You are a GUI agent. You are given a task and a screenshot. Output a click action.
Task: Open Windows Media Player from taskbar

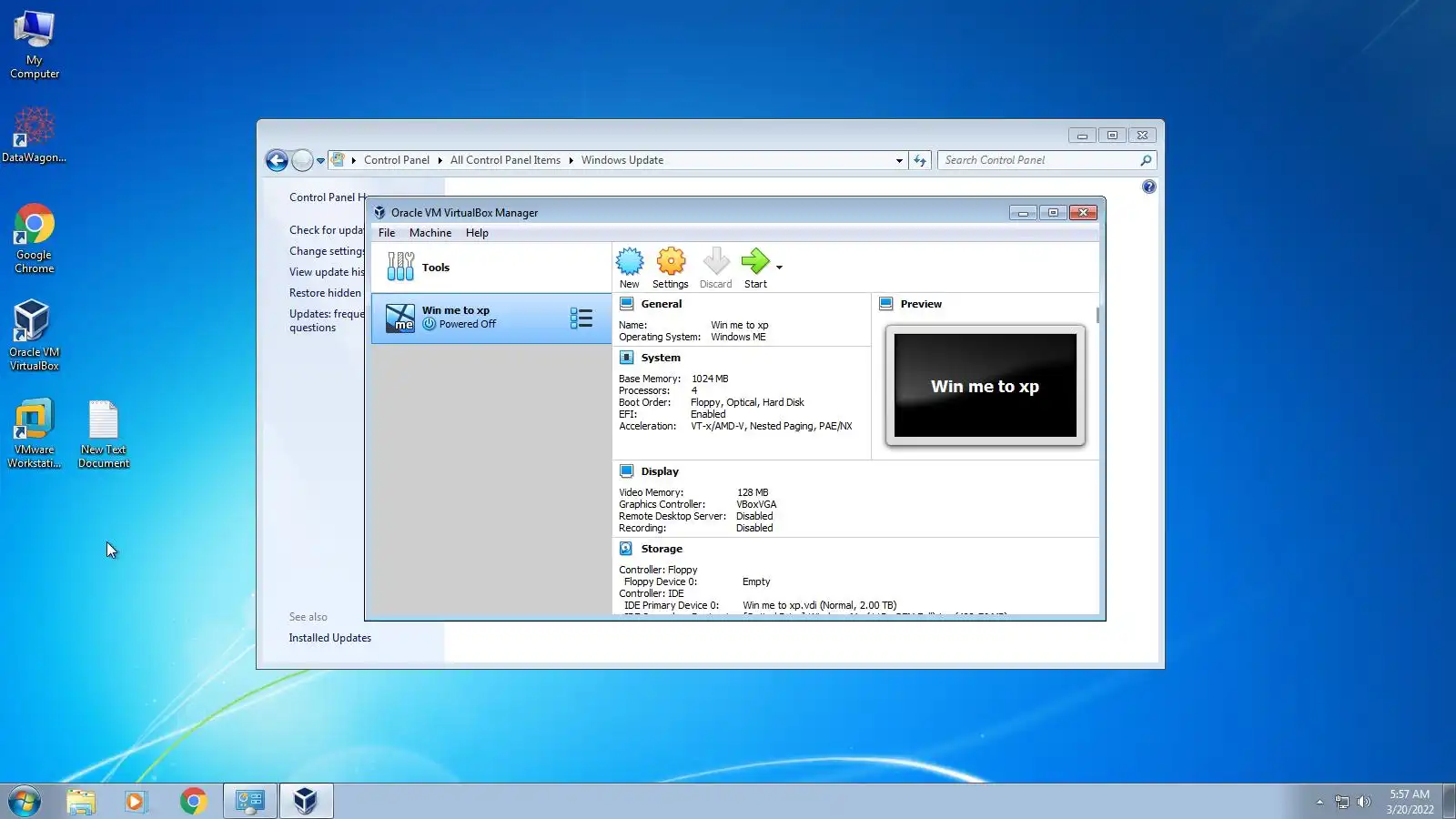[x=136, y=802]
